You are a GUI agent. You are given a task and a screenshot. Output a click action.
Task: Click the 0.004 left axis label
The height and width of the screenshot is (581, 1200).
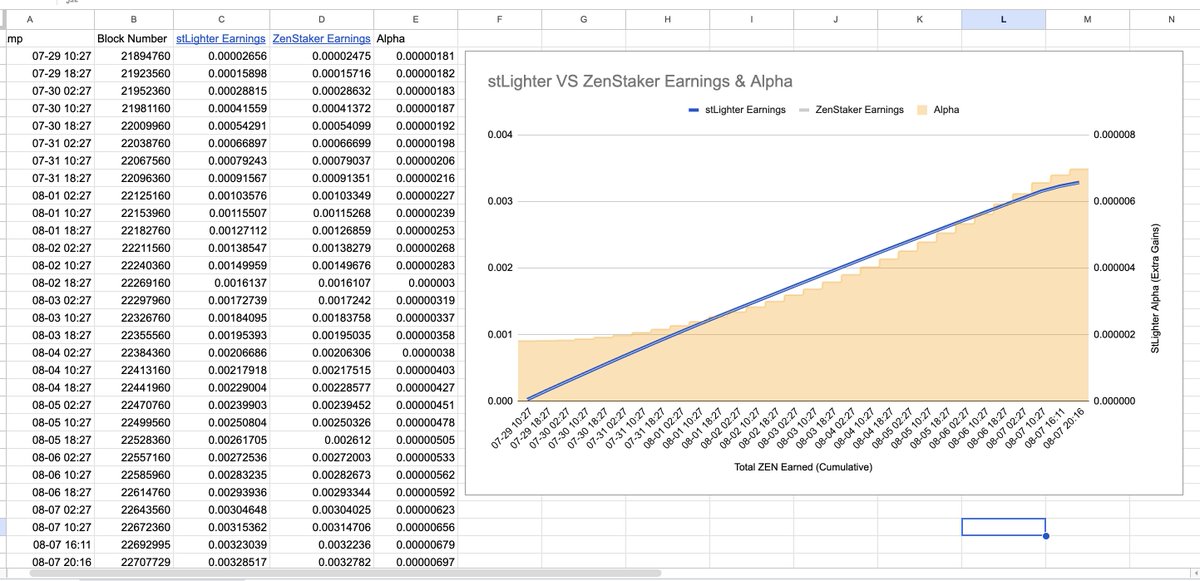pos(500,135)
